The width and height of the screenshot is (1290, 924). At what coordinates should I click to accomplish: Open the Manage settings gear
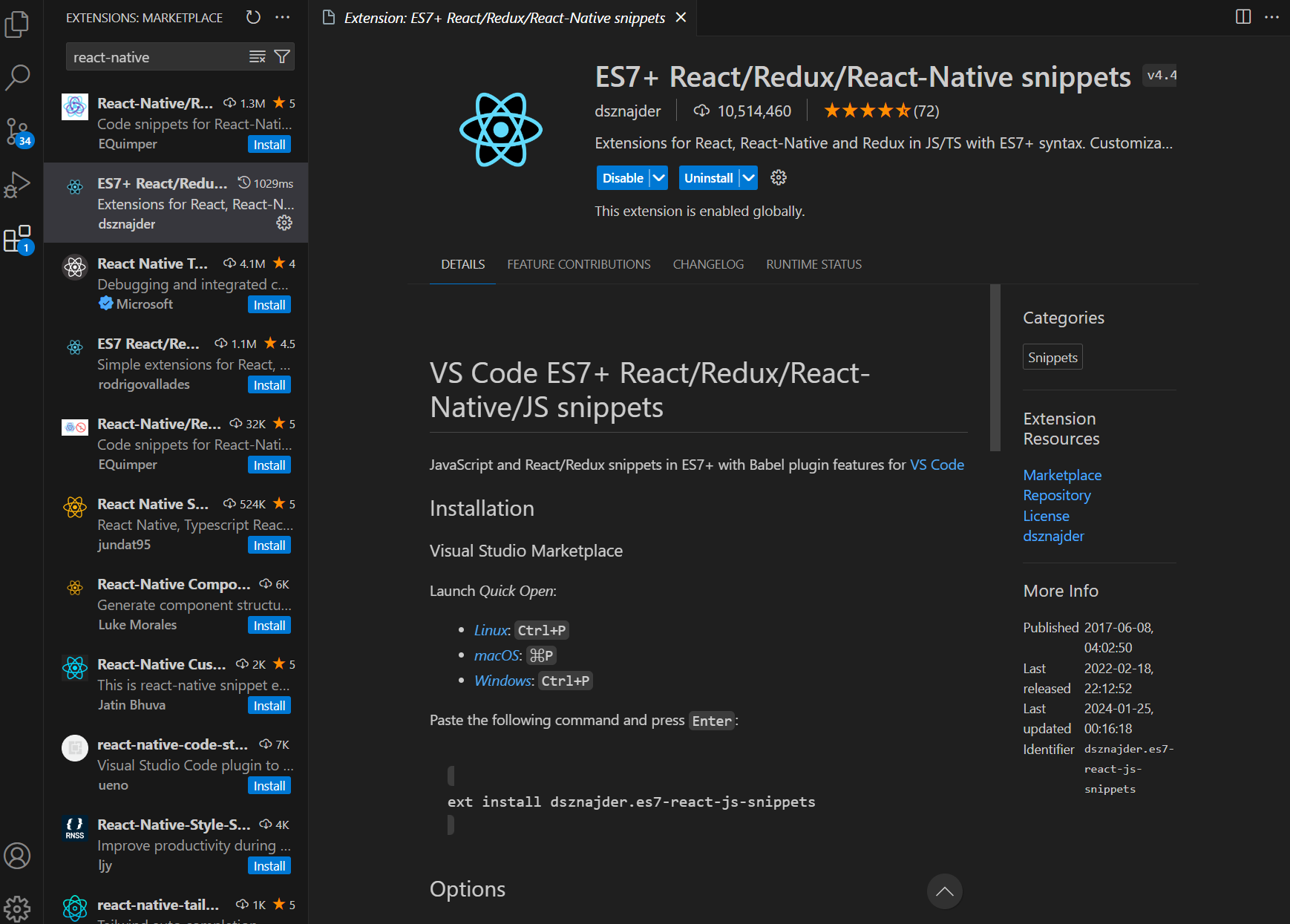pos(18,908)
